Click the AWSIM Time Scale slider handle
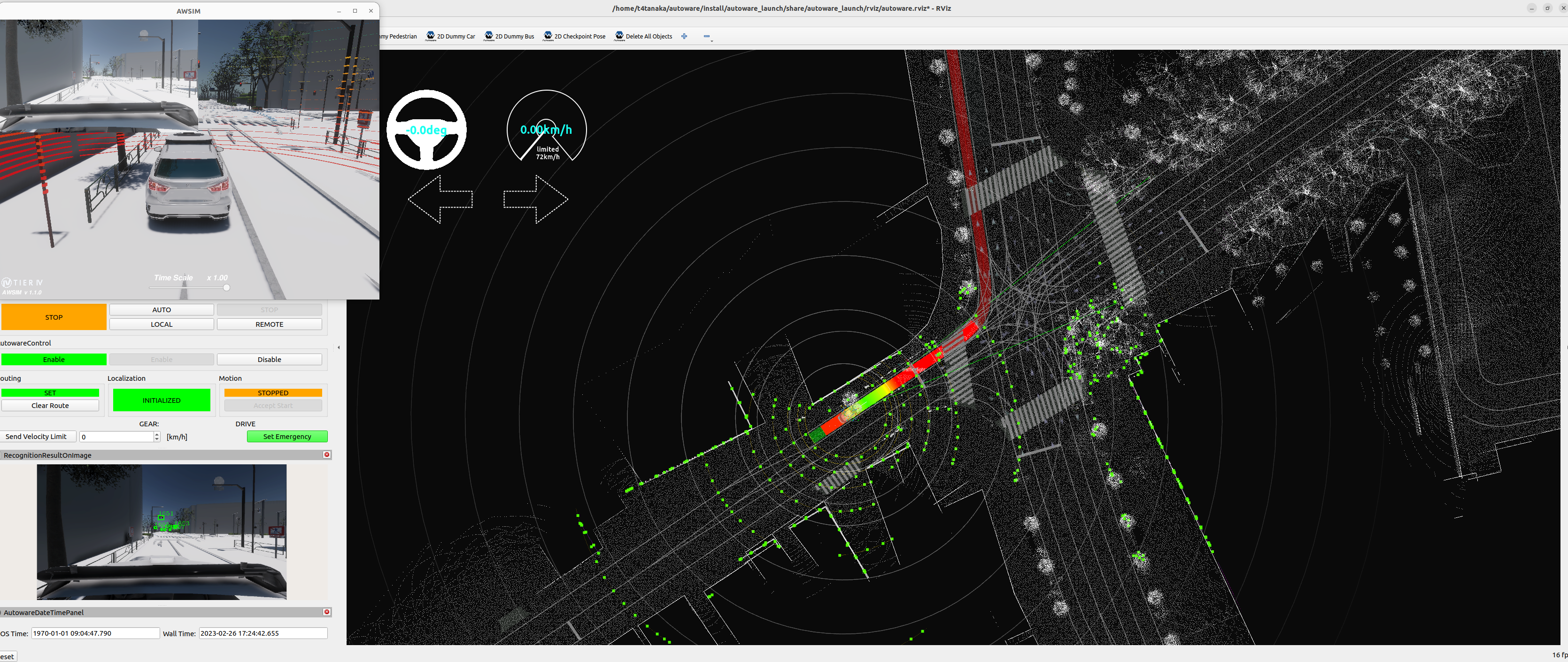 (x=226, y=287)
